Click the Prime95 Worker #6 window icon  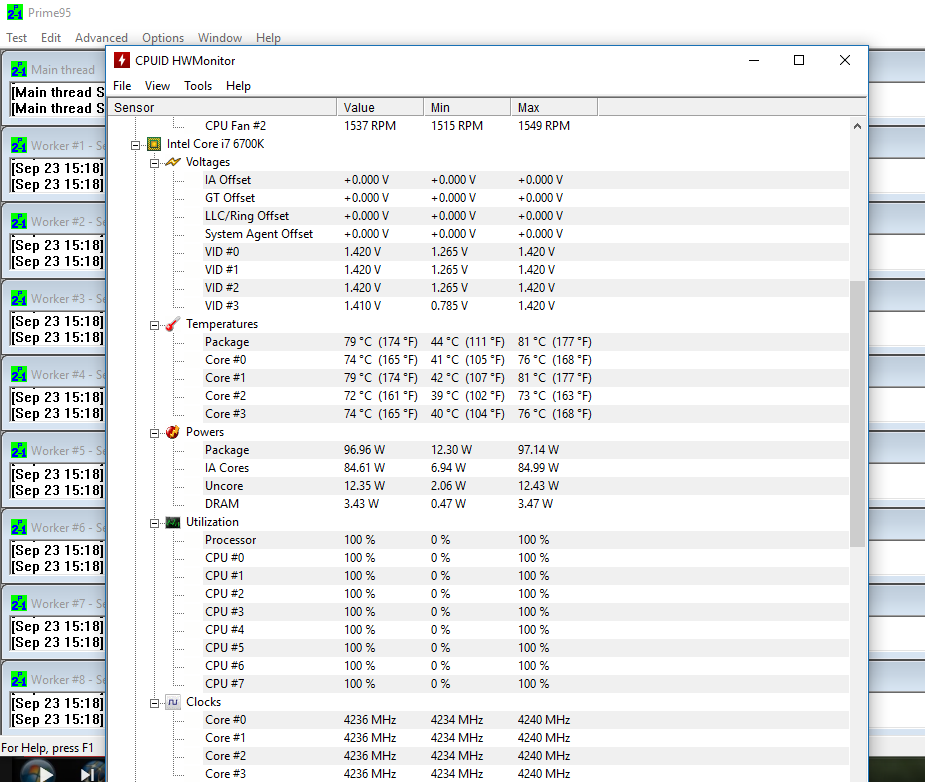tap(19, 528)
